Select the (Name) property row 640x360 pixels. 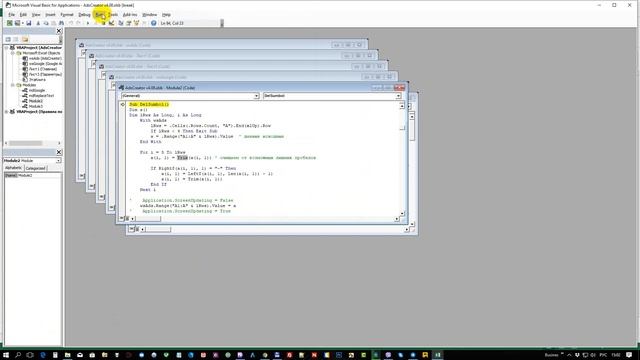pyautogui.click(x=33, y=175)
